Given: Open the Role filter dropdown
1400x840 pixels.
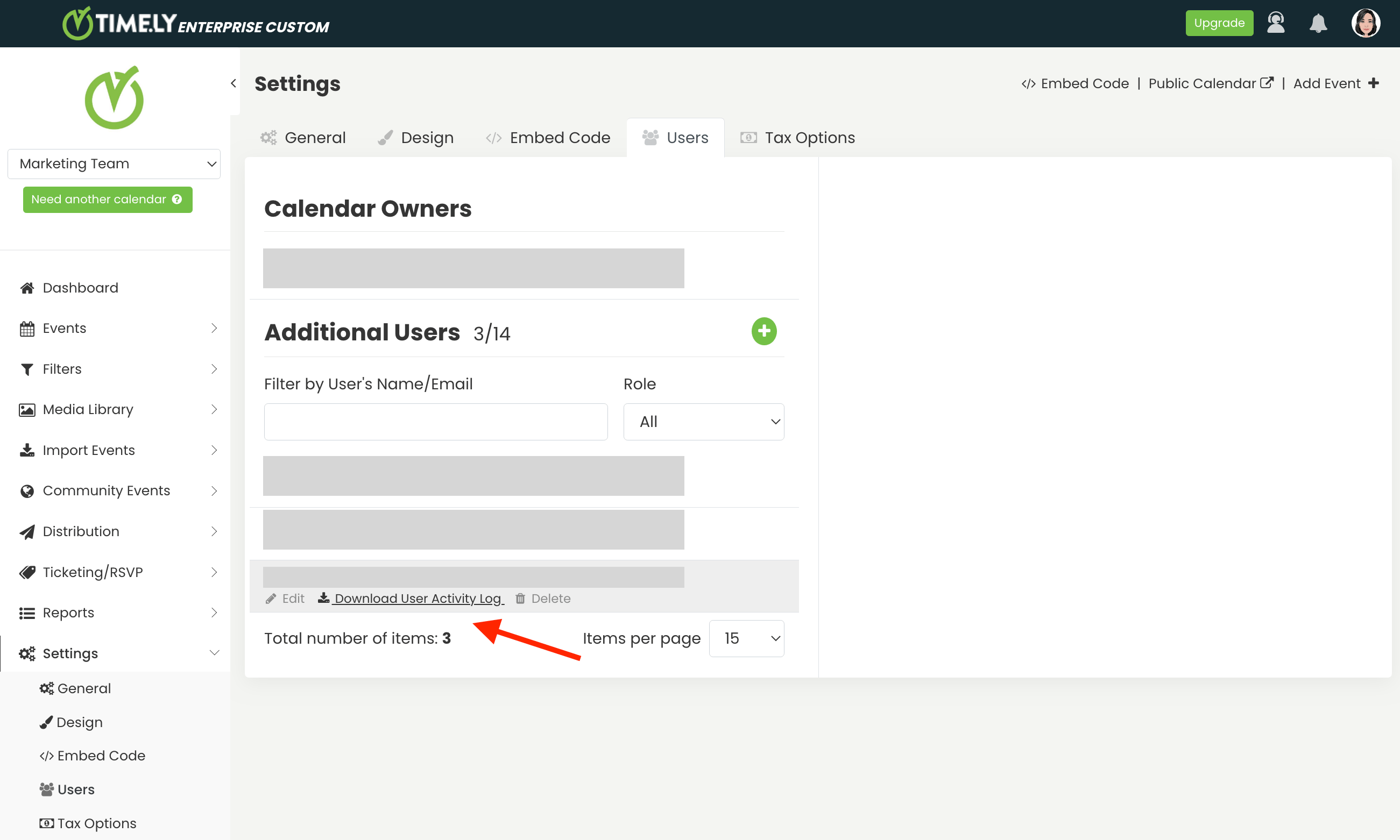Looking at the screenshot, I should click(x=703, y=422).
